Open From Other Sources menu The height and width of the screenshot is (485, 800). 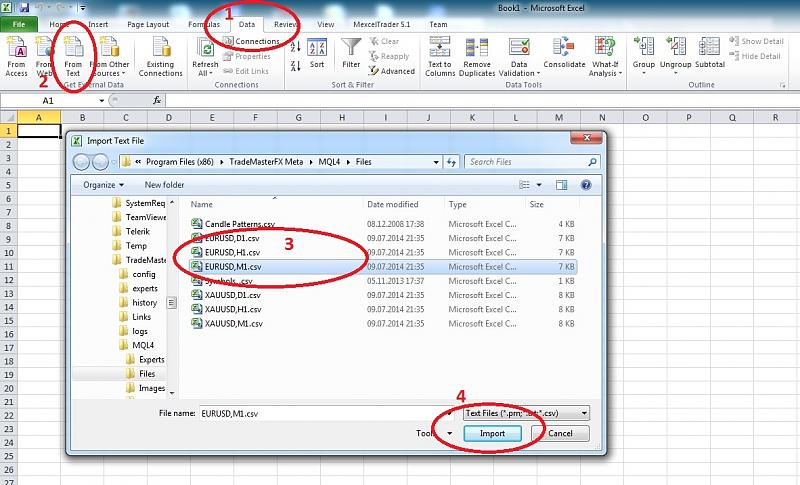(110, 57)
